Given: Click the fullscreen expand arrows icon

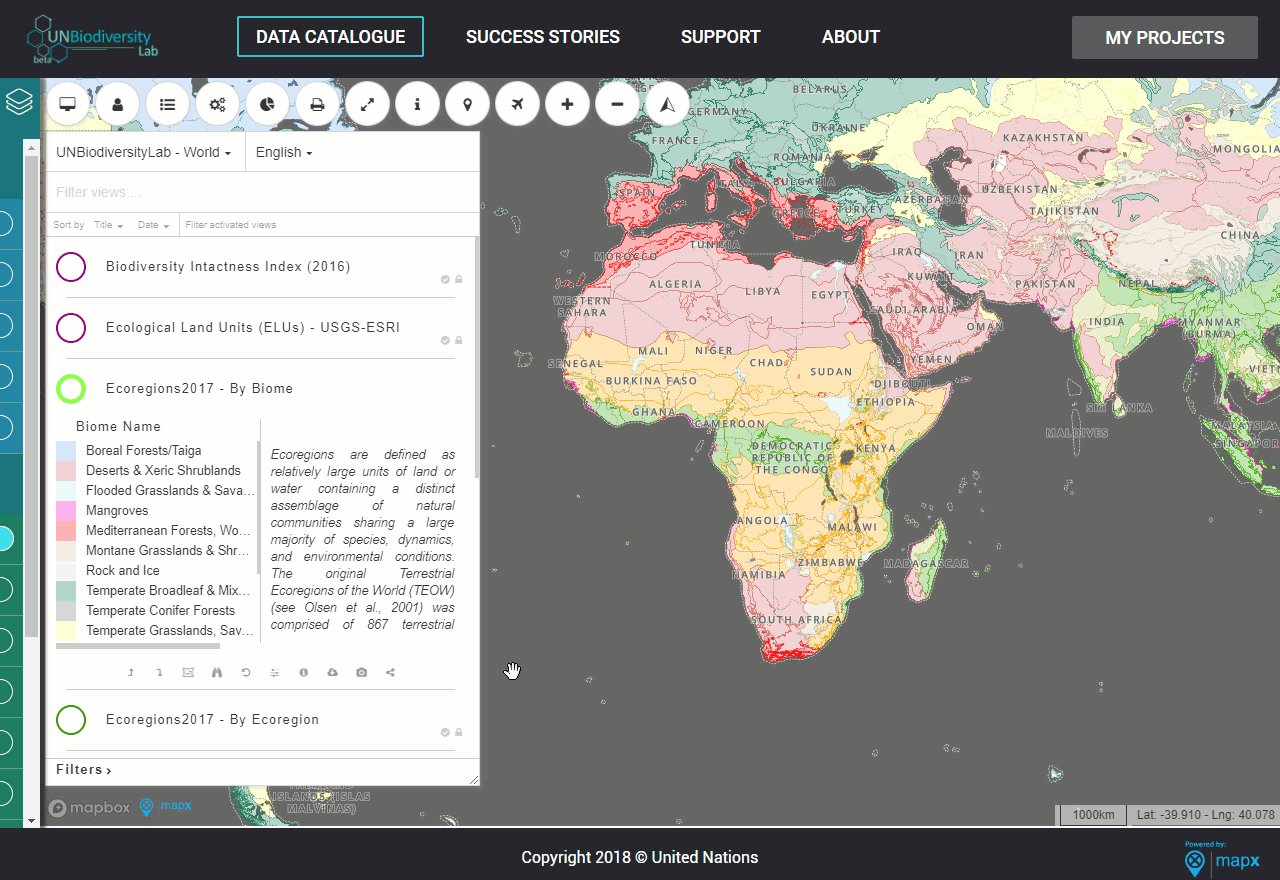Looking at the screenshot, I should tap(368, 104).
